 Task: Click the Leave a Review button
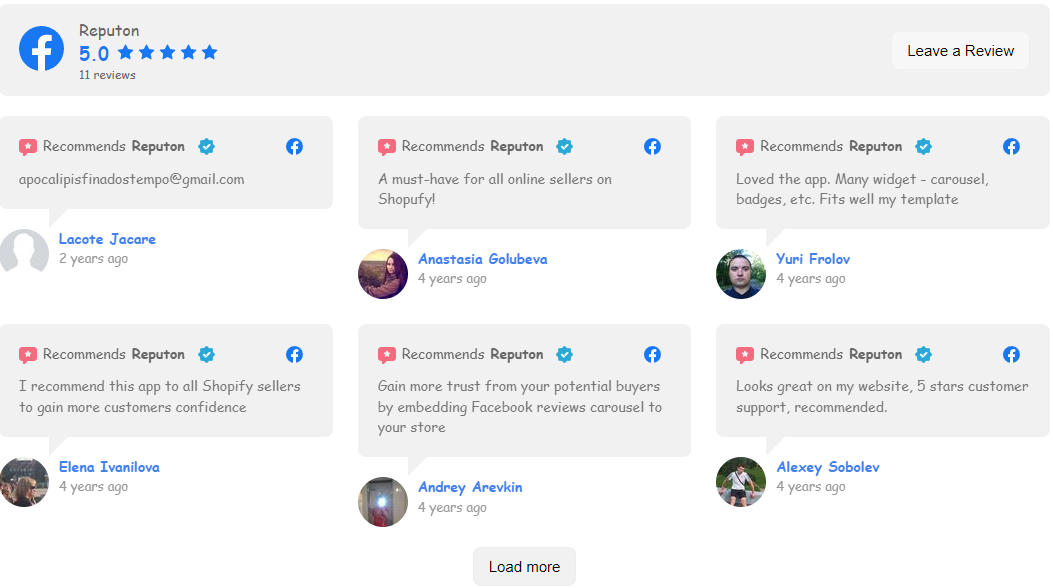tap(960, 51)
